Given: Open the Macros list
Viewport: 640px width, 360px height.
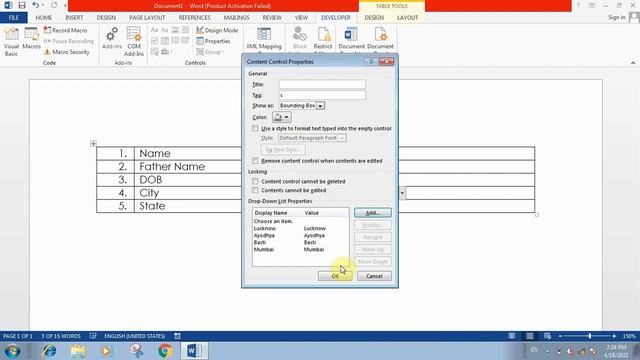Looking at the screenshot, I should [31, 38].
